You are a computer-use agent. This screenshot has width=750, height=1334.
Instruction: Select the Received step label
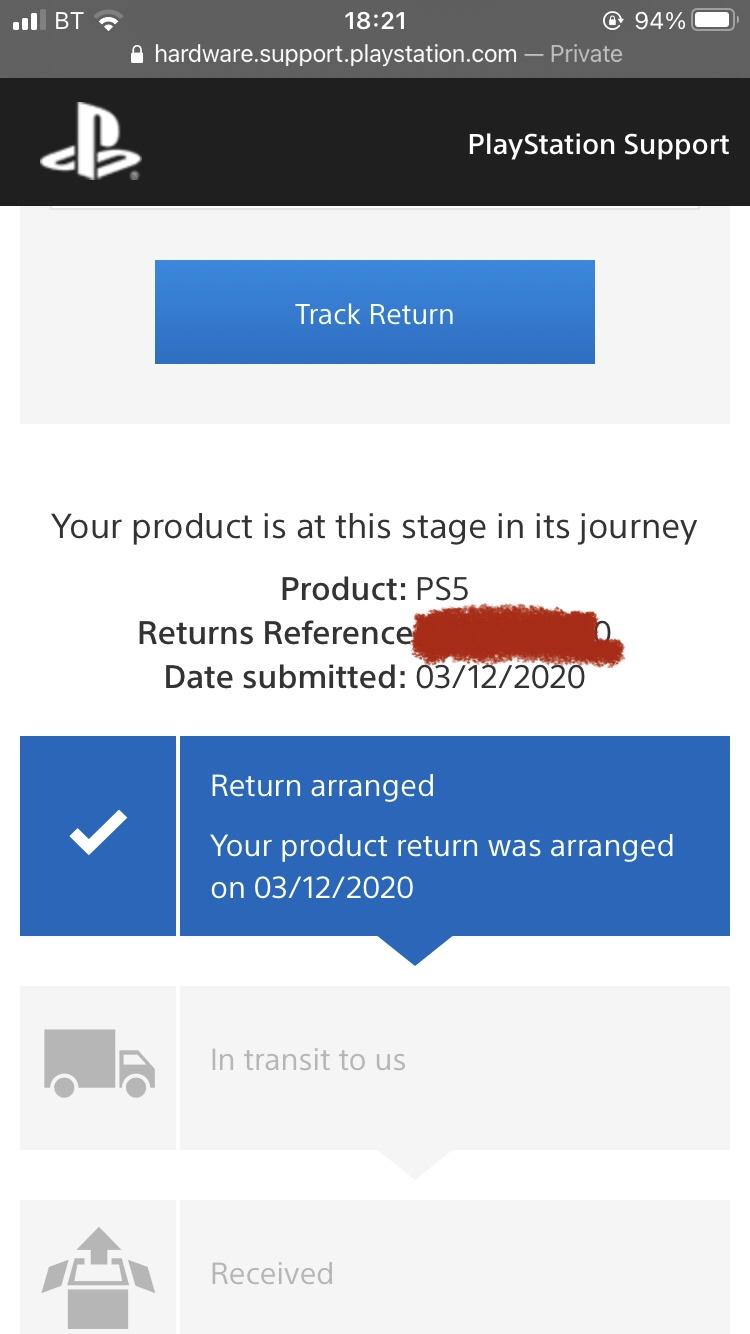(x=272, y=1274)
